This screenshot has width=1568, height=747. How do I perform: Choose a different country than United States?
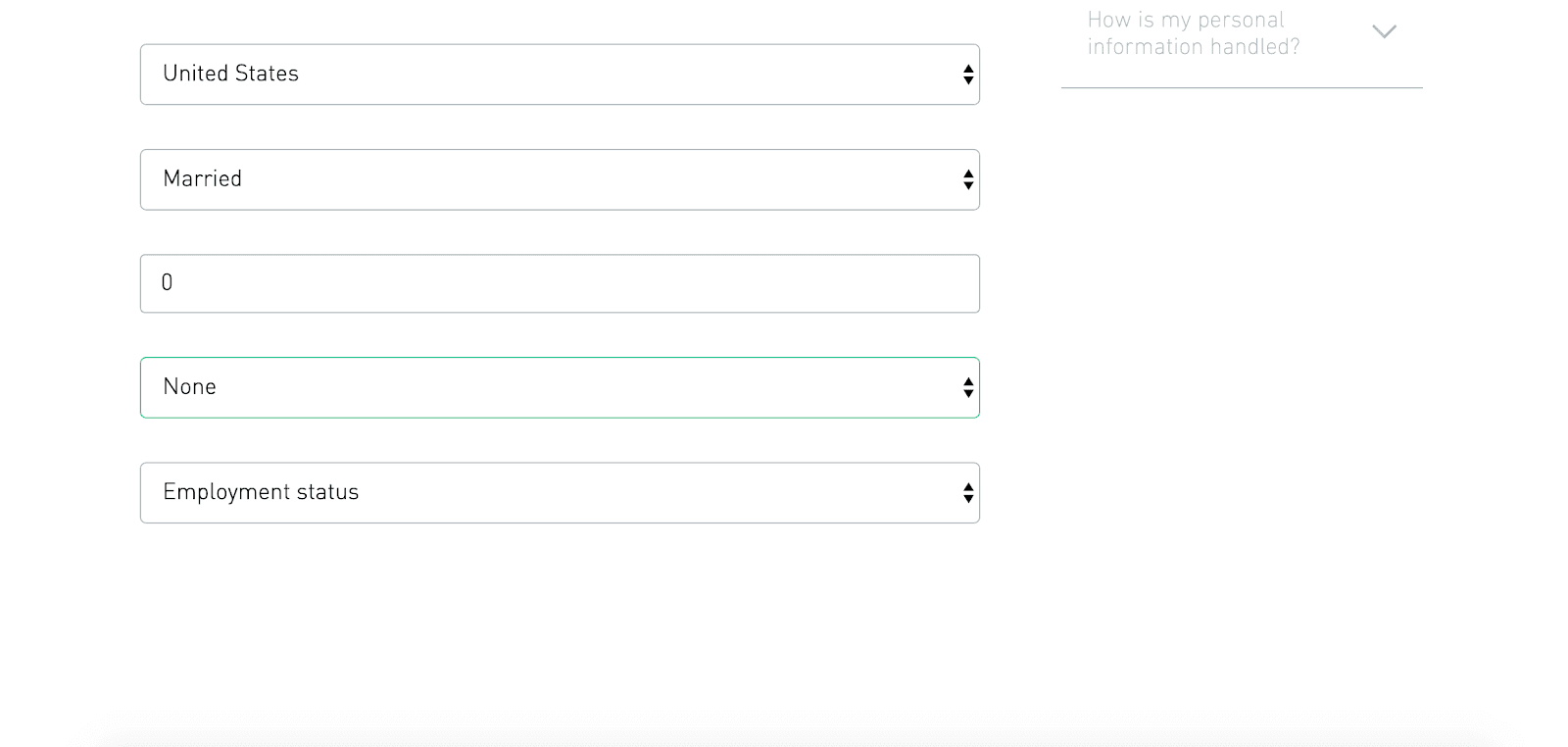pos(560,75)
